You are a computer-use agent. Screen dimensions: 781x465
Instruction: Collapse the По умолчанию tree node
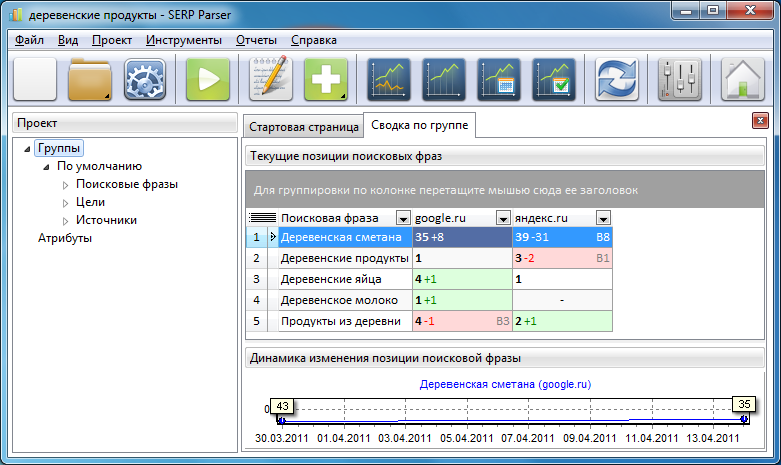click(x=47, y=167)
